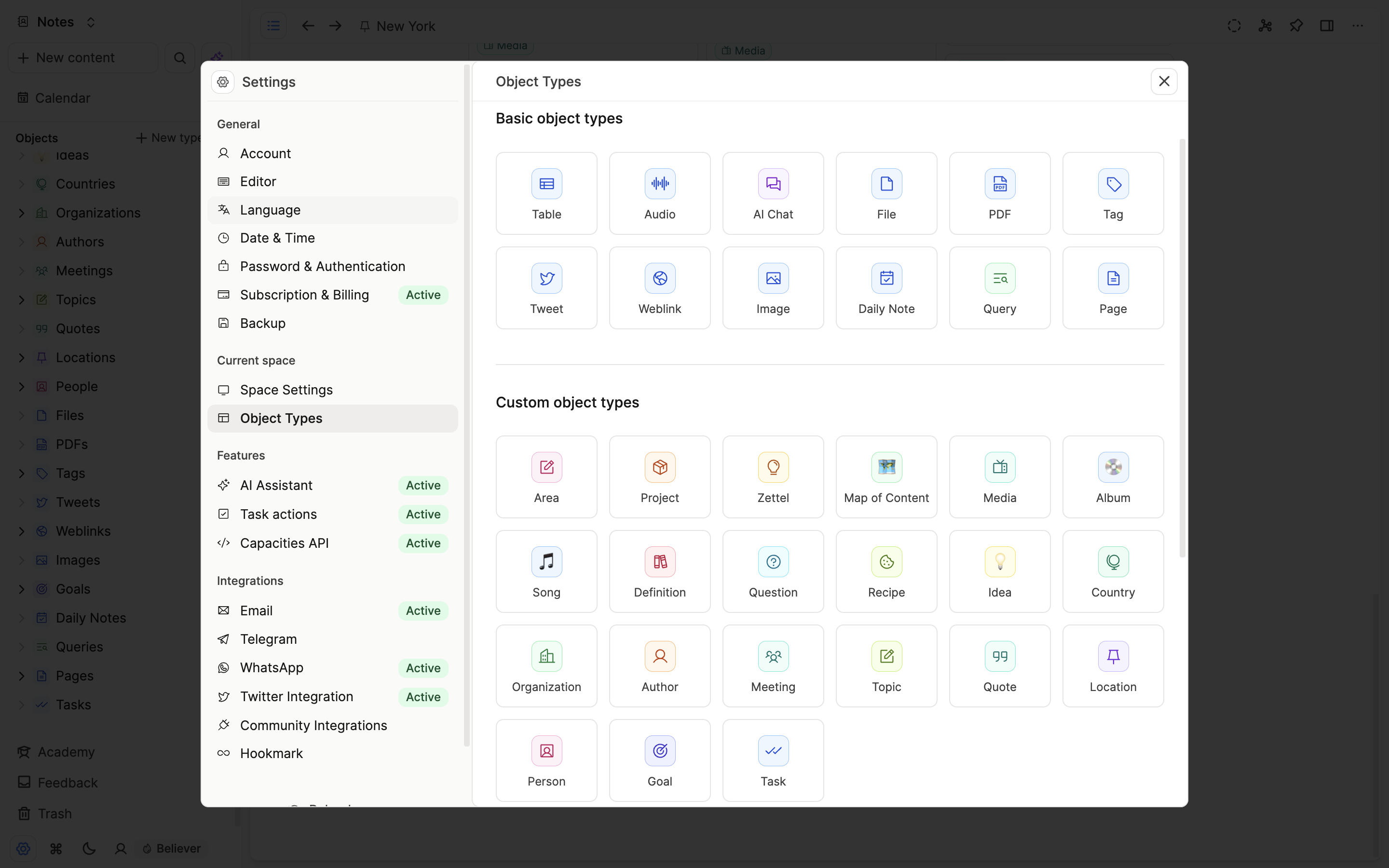Screen dimensions: 1389x868
Task: Expand the Weblinks tree item
Action: (22, 531)
